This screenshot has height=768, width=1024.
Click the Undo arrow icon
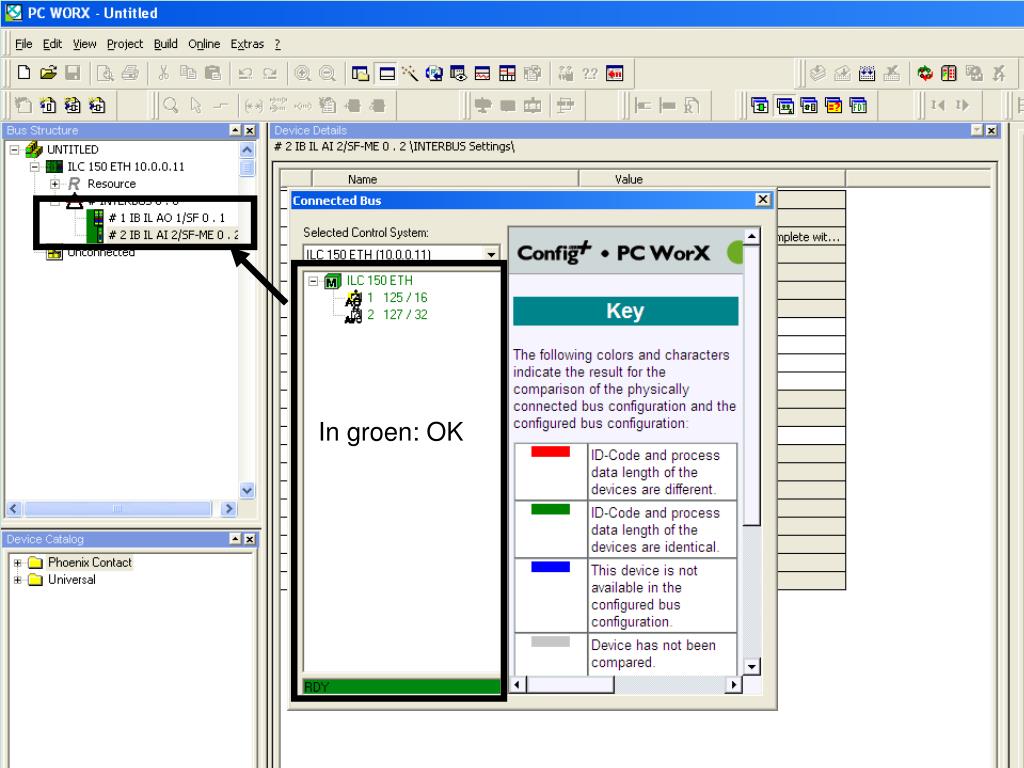click(x=246, y=72)
